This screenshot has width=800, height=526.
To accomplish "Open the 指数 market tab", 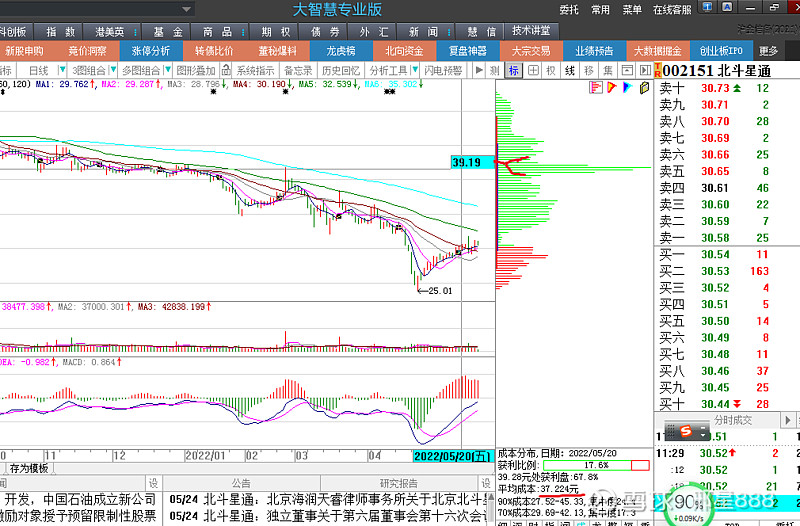I will point(61,32).
